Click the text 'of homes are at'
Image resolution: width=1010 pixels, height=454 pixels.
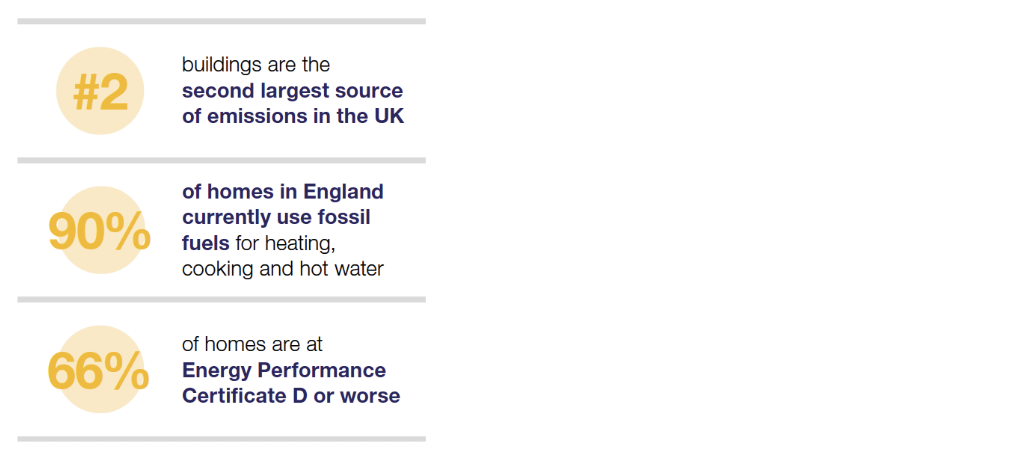pyautogui.click(x=252, y=345)
